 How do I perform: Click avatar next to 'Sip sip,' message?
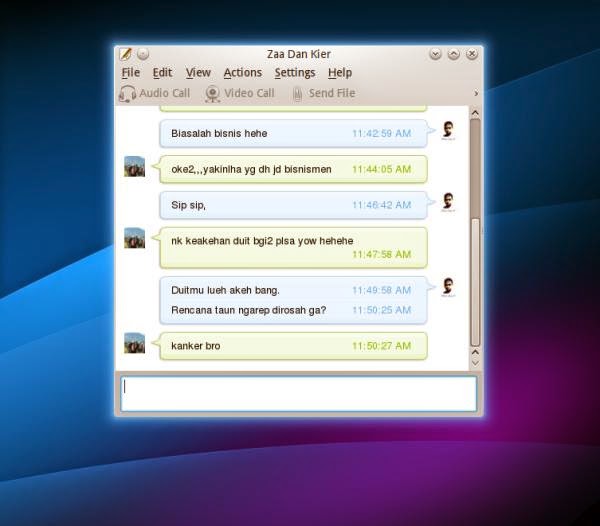point(448,202)
